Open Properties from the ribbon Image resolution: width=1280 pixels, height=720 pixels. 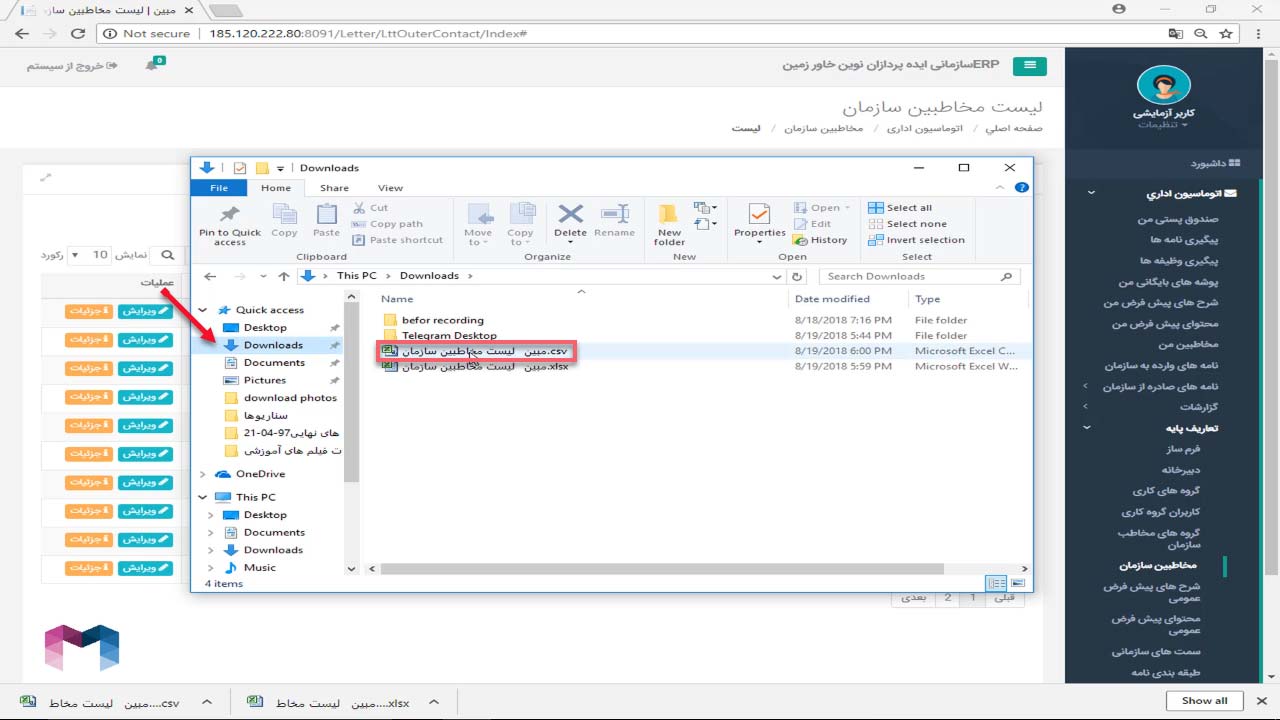tap(760, 222)
